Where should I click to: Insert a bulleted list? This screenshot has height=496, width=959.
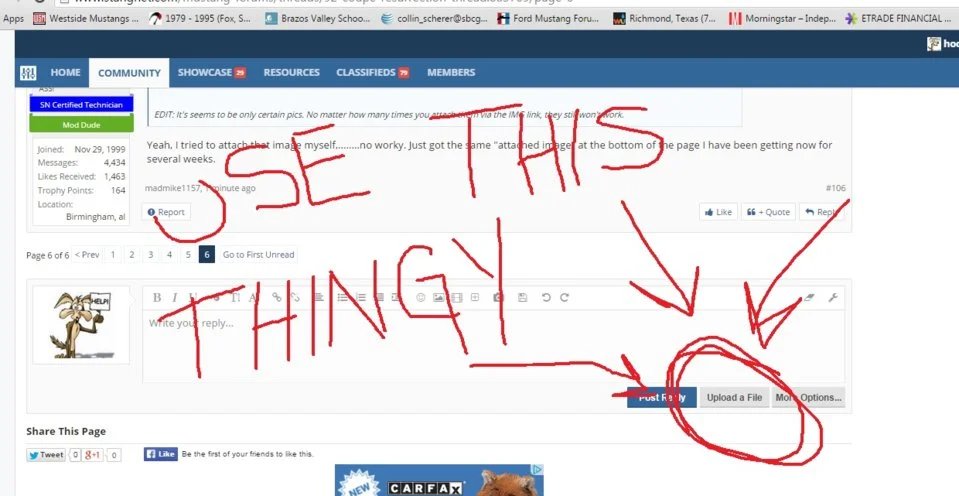point(342,298)
